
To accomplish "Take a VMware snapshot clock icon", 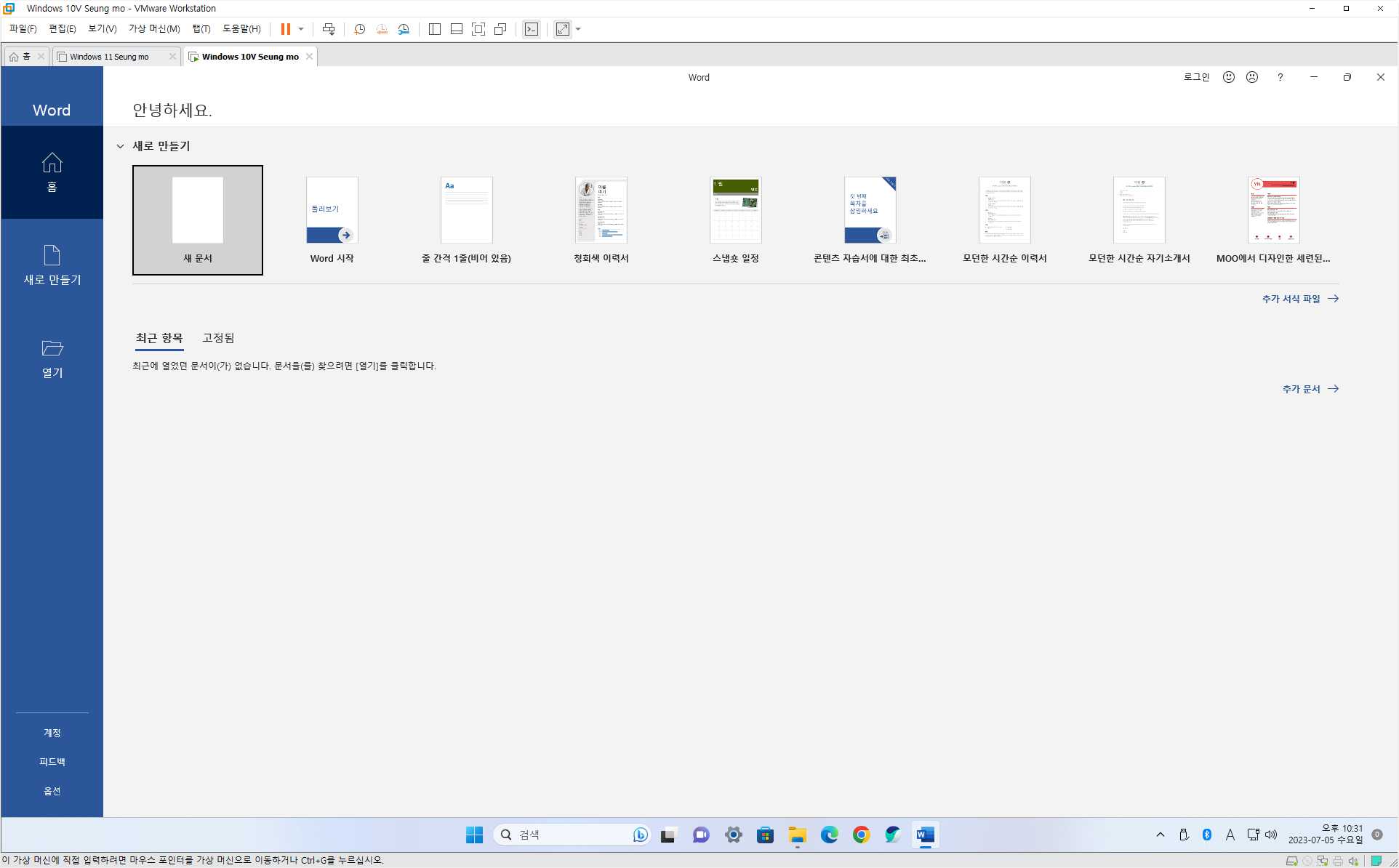I will tap(359, 29).
